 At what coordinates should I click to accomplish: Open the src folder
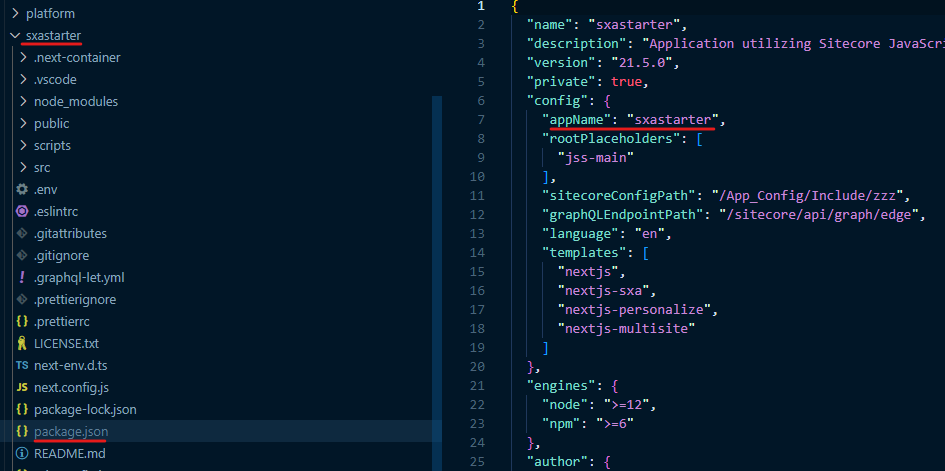pyautogui.click(x=42, y=167)
